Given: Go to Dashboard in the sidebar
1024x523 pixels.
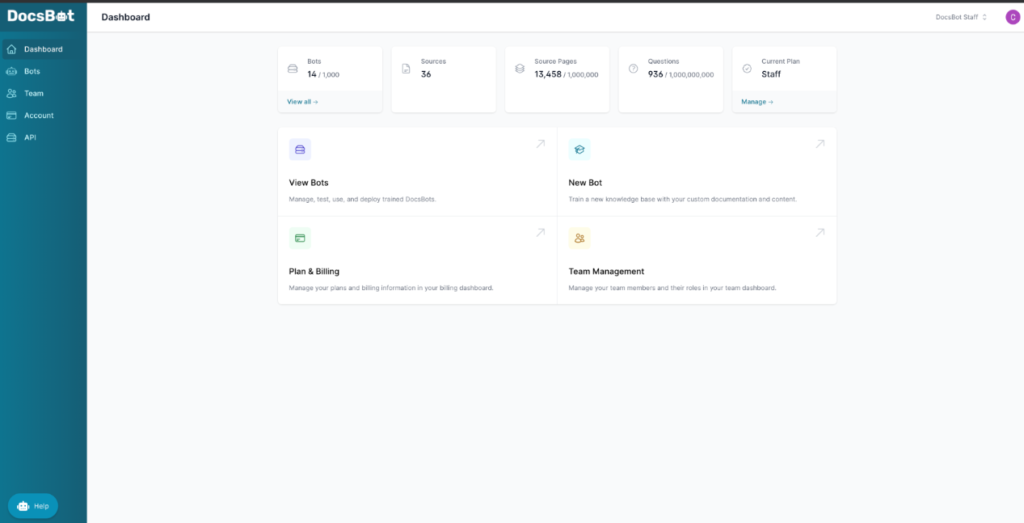Looking at the screenshot, I should [42, 49].
